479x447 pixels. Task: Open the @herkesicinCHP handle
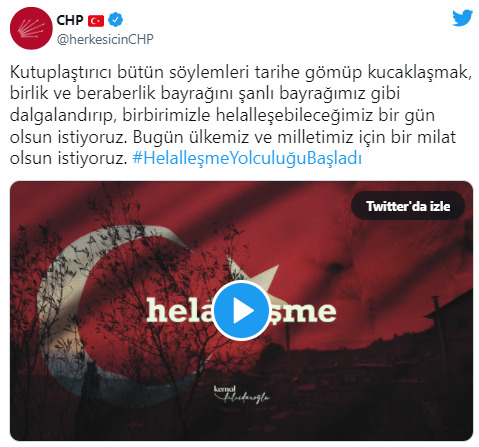point(105,39)
